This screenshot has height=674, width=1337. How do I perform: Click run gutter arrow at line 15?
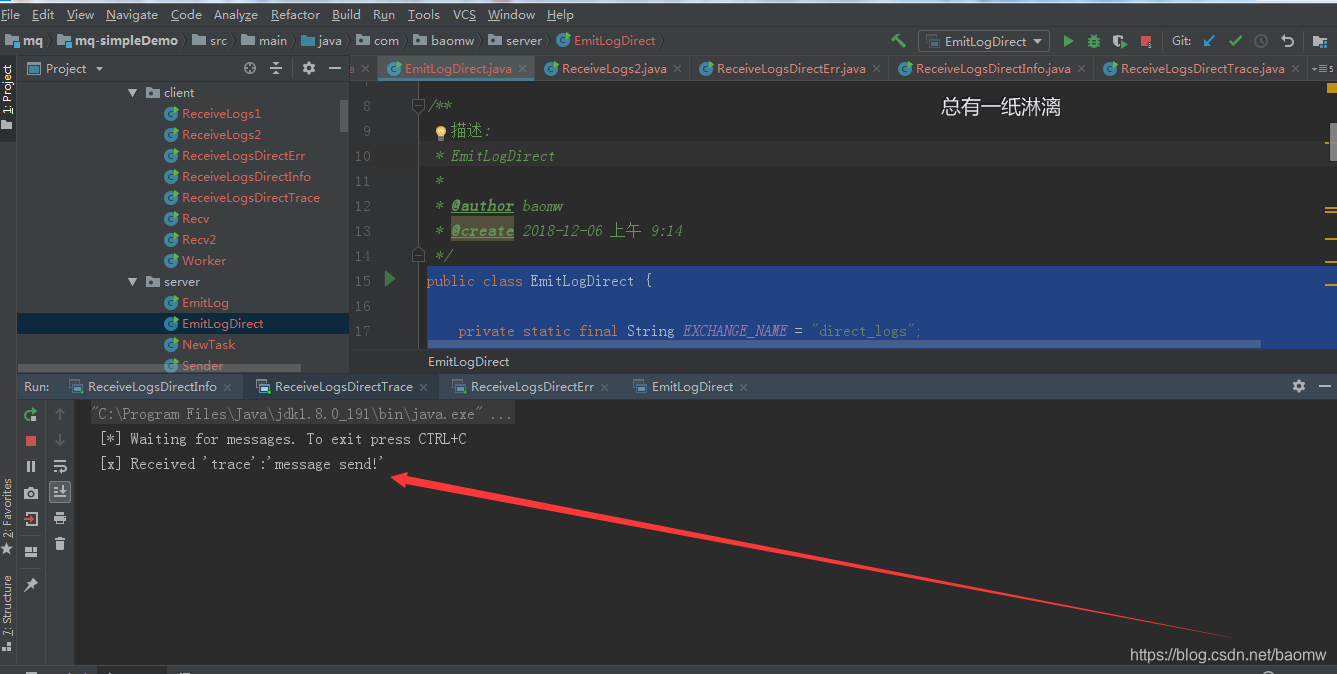[390, 280]
